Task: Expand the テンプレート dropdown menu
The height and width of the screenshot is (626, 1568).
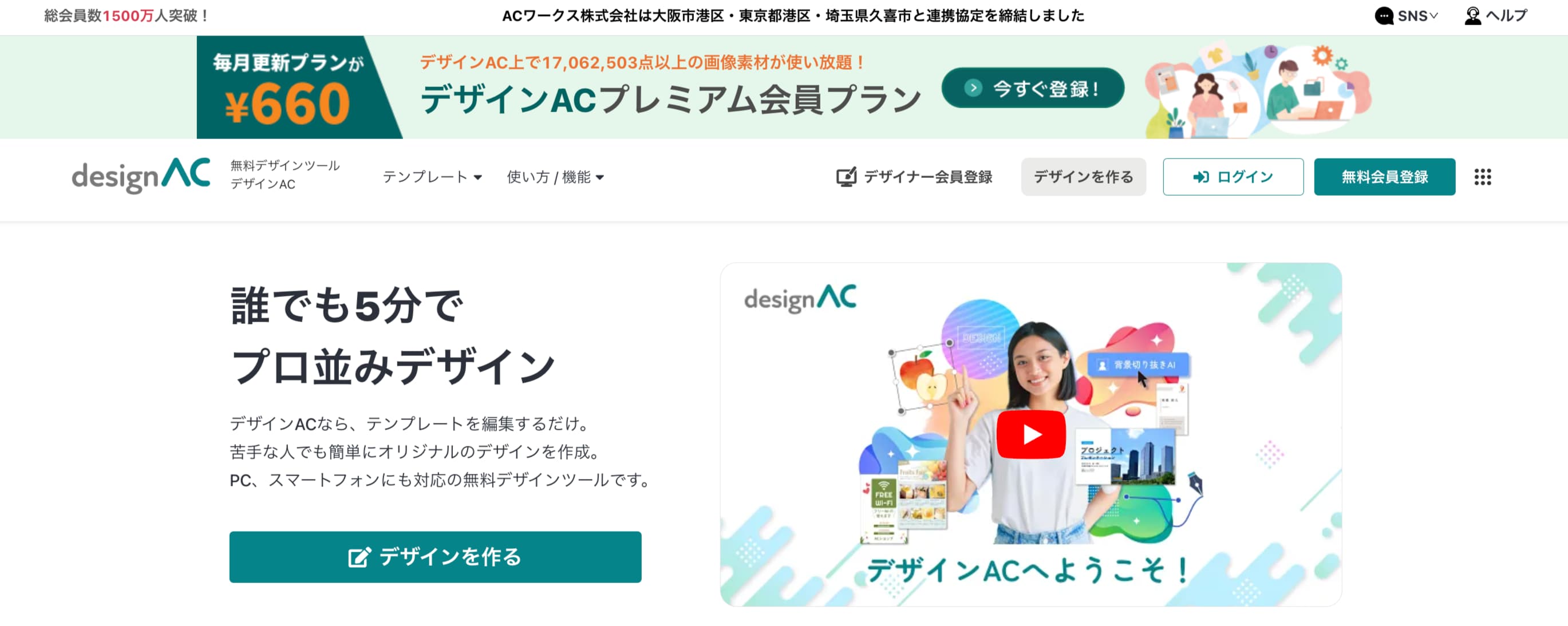Action: [432, 177]
